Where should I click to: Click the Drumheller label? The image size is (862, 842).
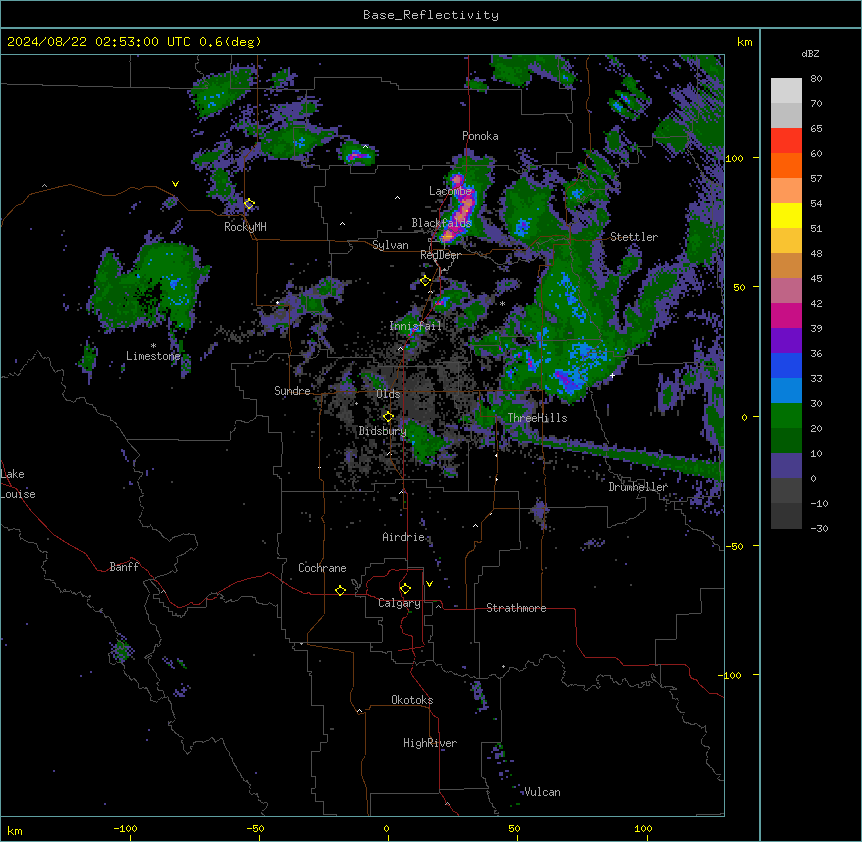(x=638, y=487)
